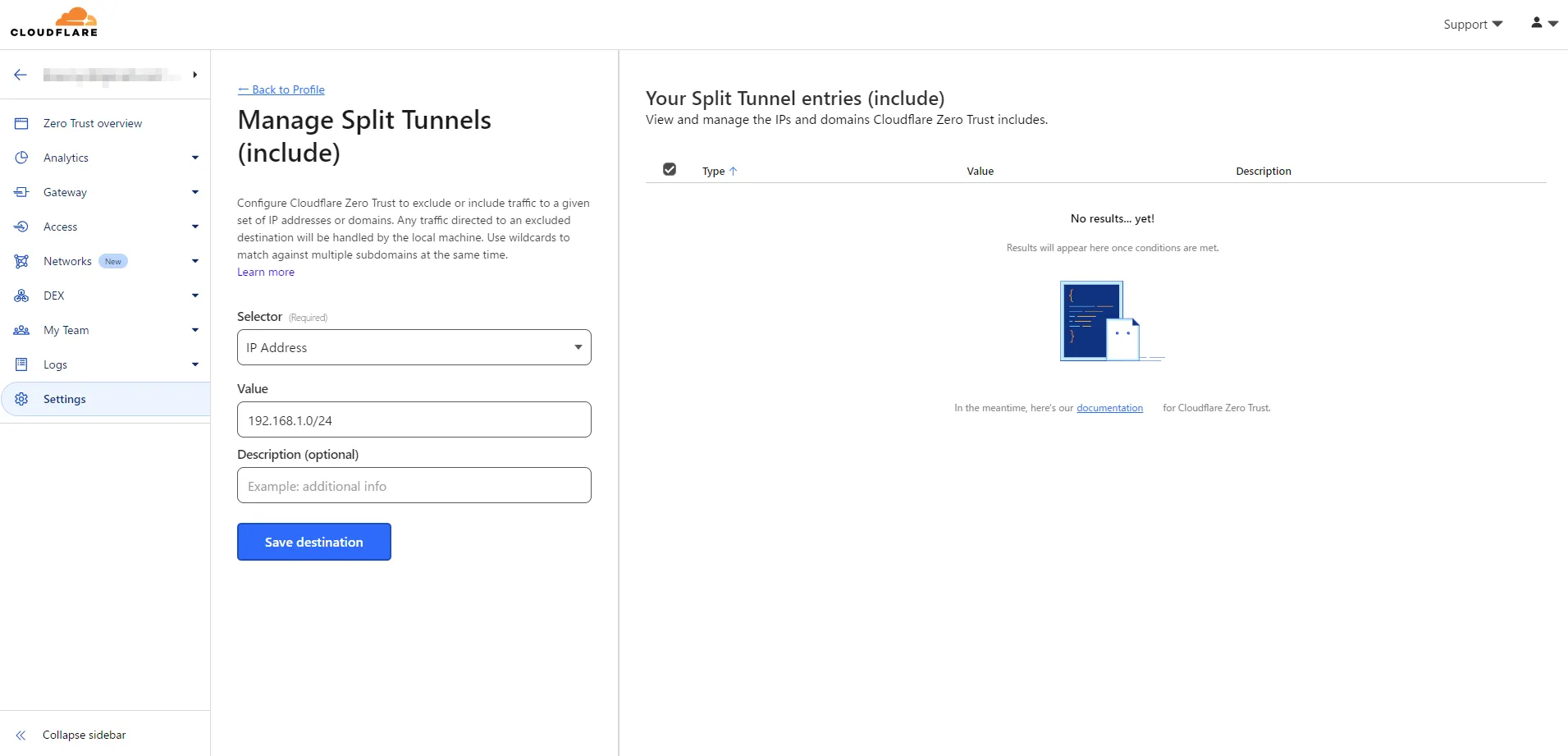Click the empty results code illustration
The image size is (1568, 756).
pos(1112,321)
